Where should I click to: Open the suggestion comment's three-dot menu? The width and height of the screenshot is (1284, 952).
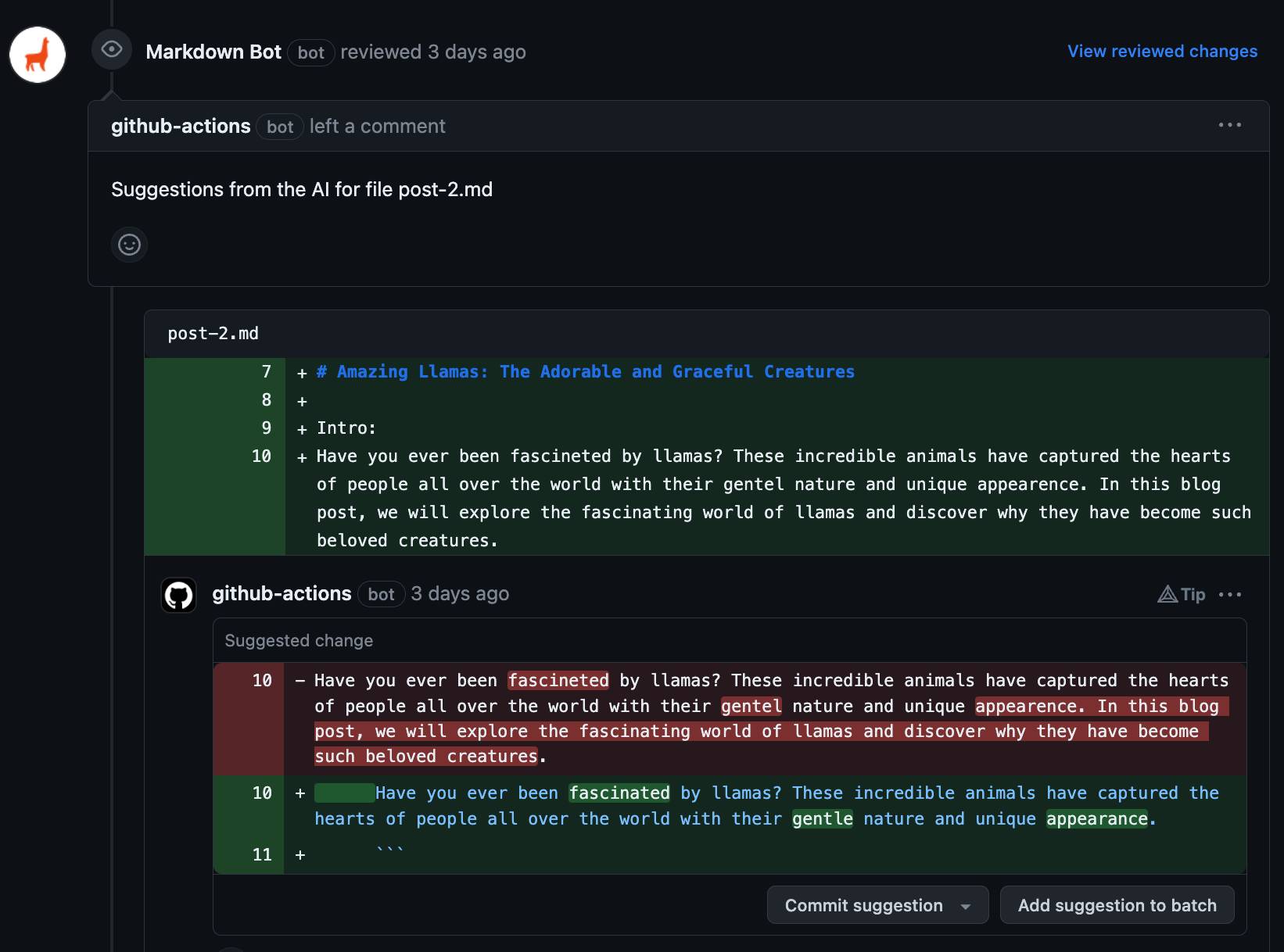tap(1230, 595)
